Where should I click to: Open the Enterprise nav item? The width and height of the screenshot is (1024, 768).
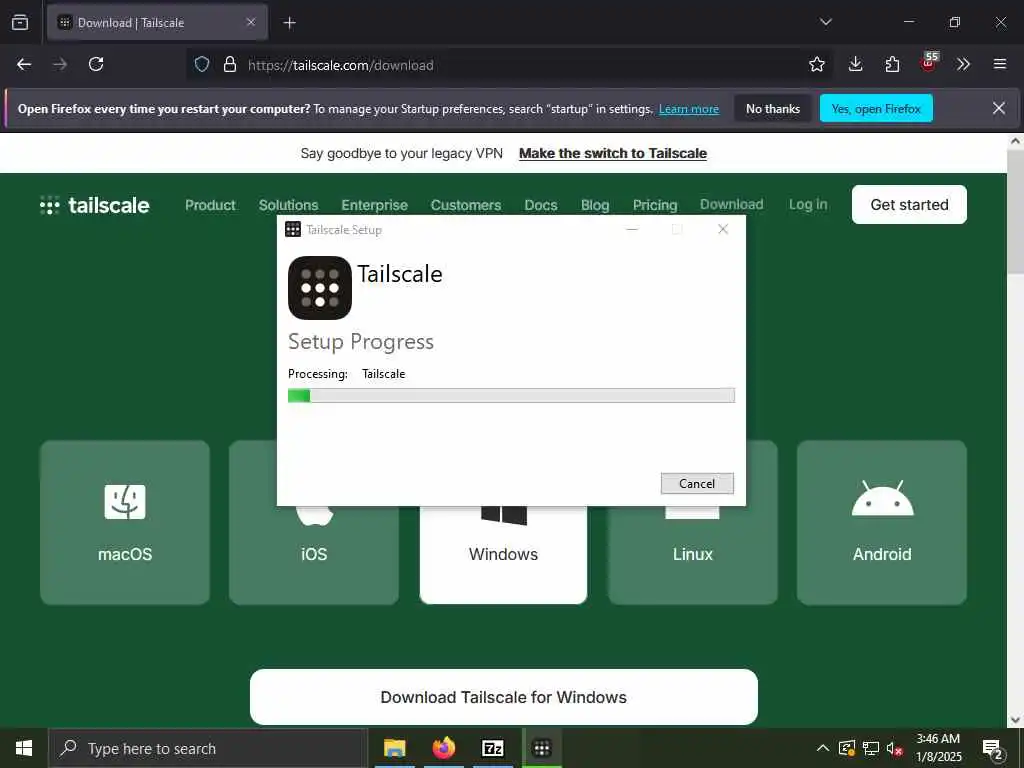374,205
